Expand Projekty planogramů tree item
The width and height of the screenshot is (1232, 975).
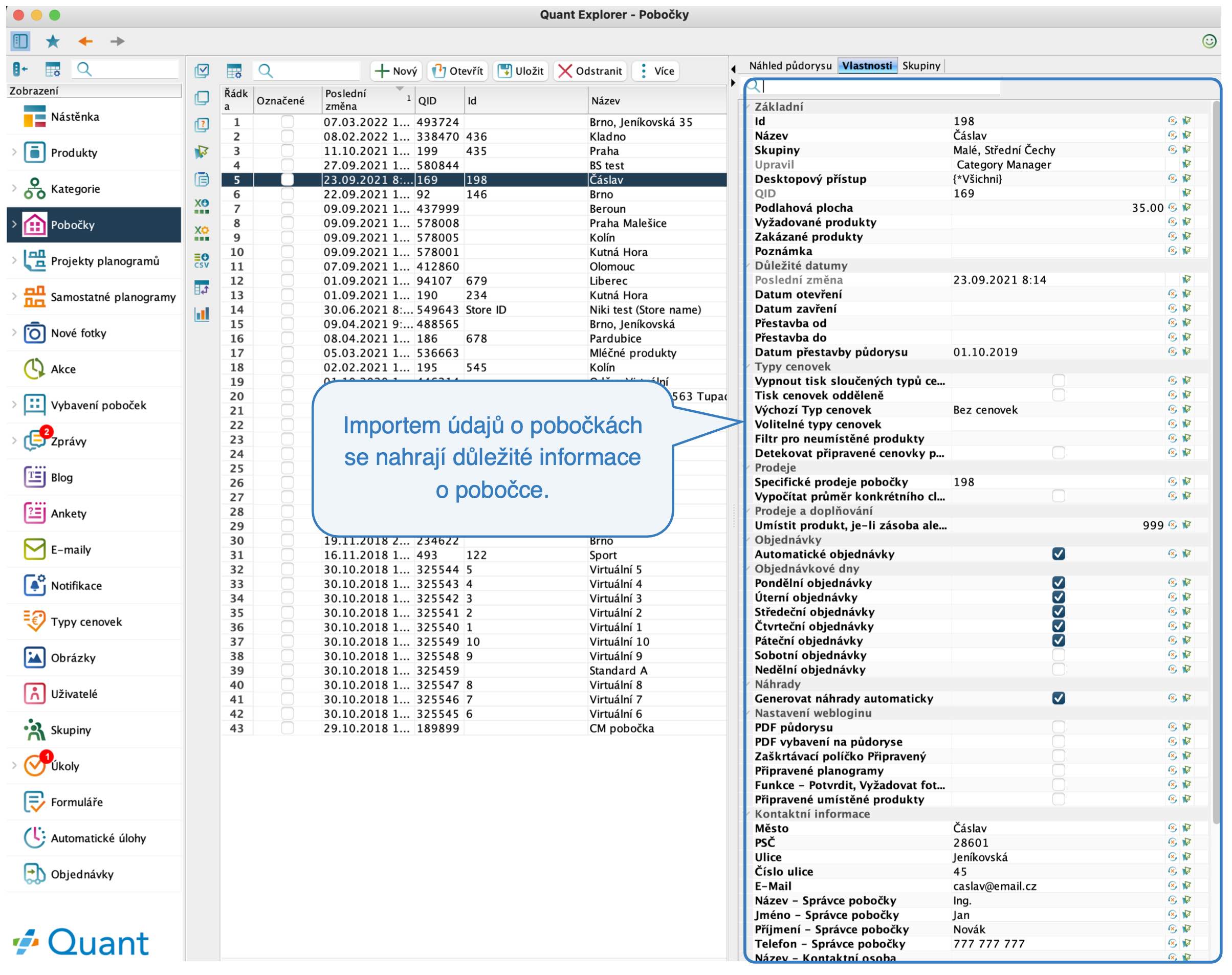14,260
